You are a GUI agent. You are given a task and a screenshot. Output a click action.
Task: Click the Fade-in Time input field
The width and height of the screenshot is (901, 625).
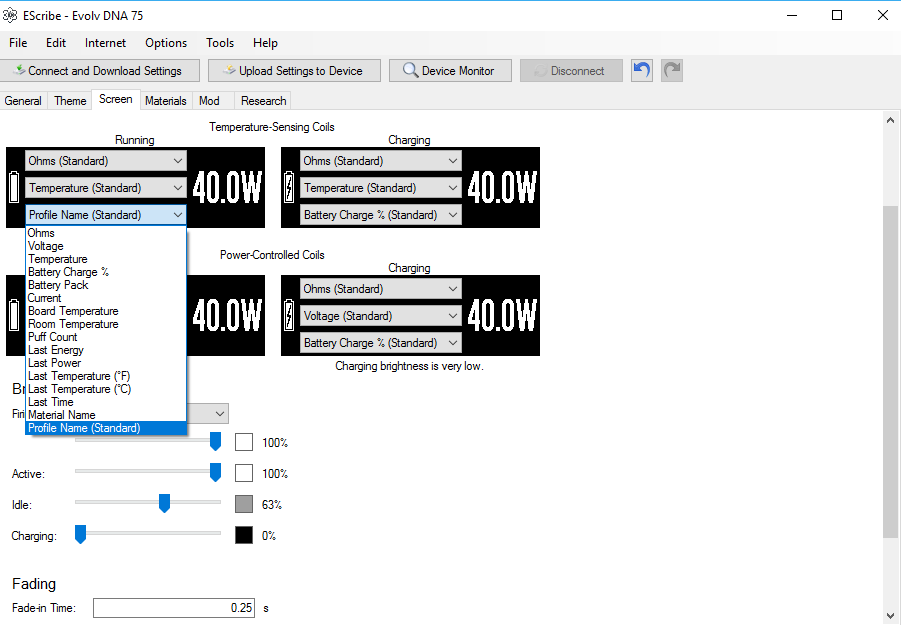(x=174, y=607)
